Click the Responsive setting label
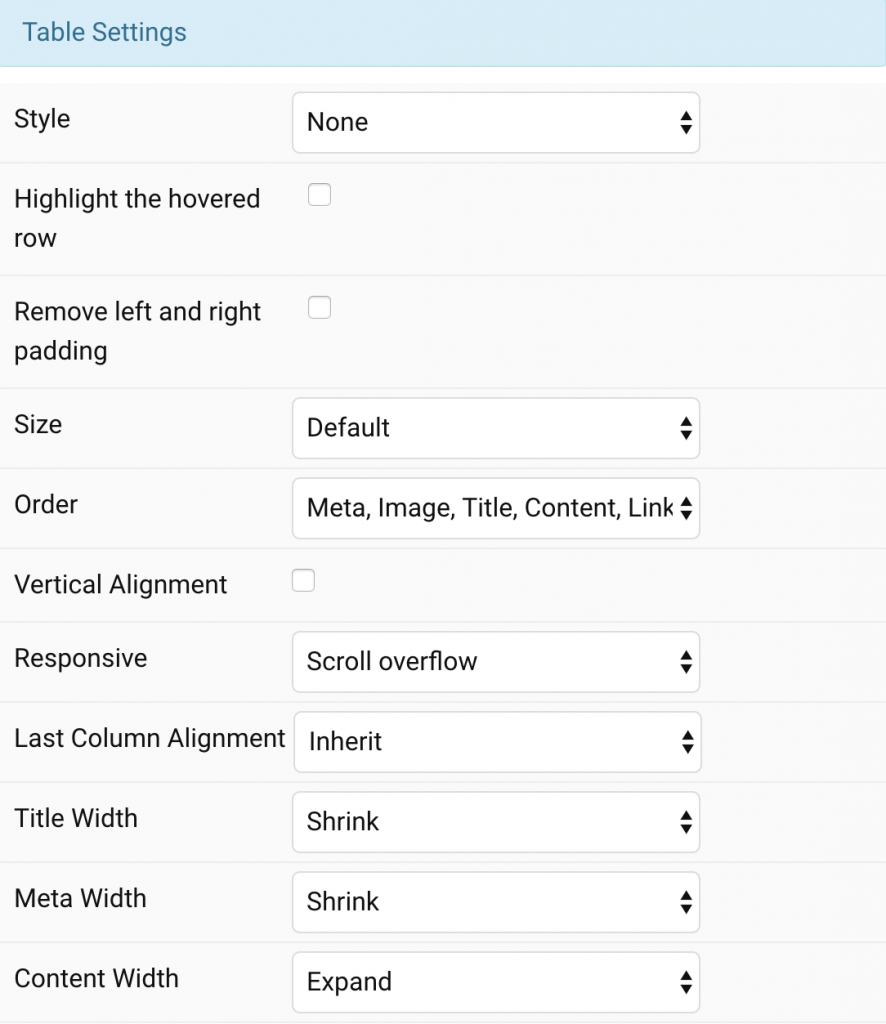 [80, 658]
